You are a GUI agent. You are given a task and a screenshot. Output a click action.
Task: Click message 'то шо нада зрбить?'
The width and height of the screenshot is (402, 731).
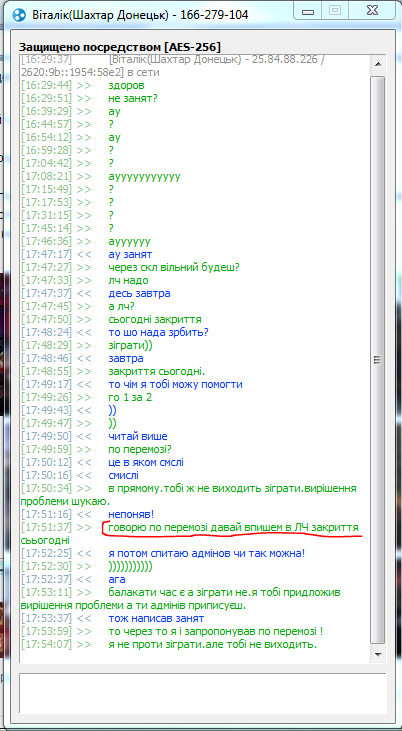158,333
